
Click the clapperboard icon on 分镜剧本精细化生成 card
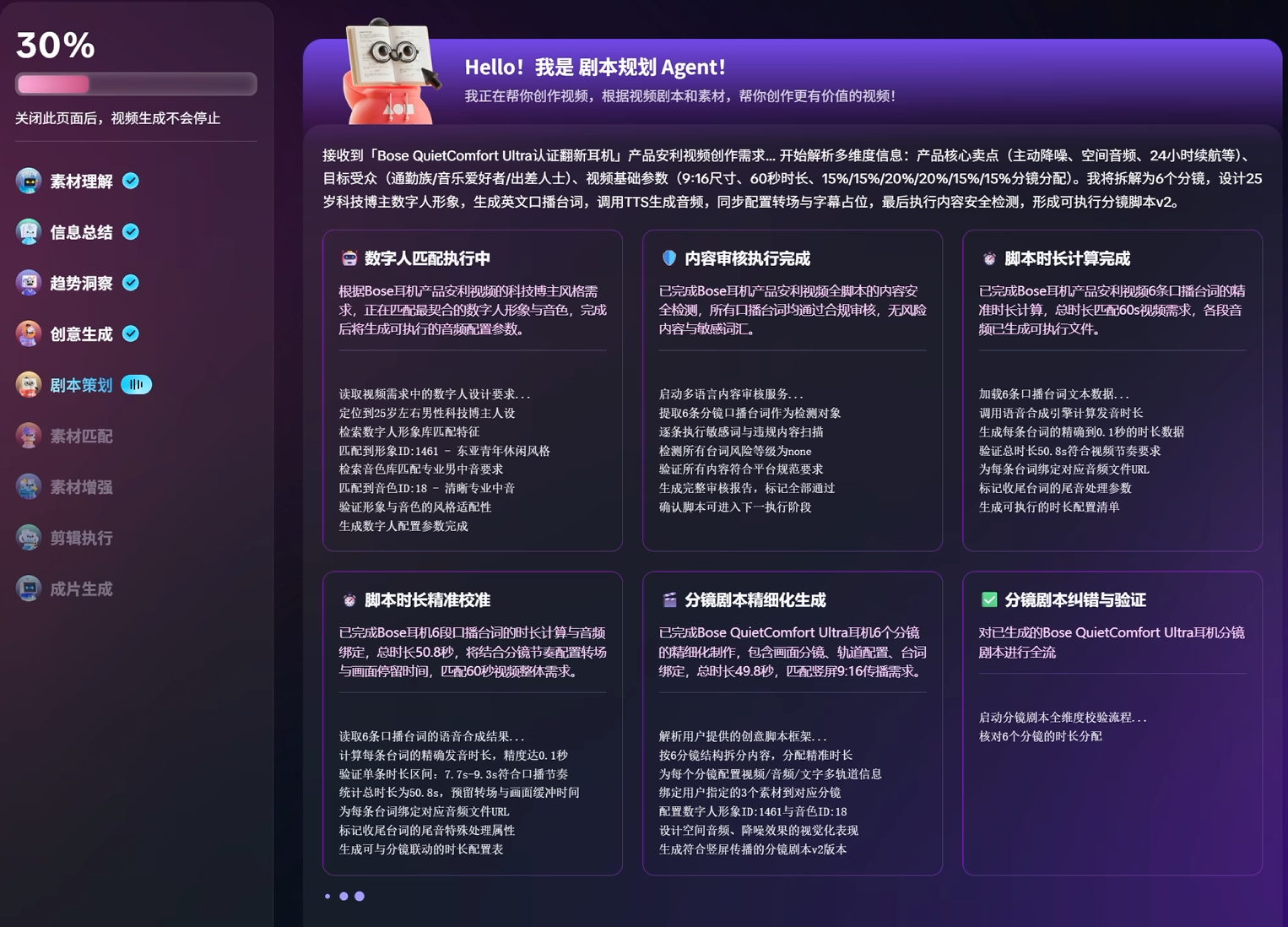(667, 599)
